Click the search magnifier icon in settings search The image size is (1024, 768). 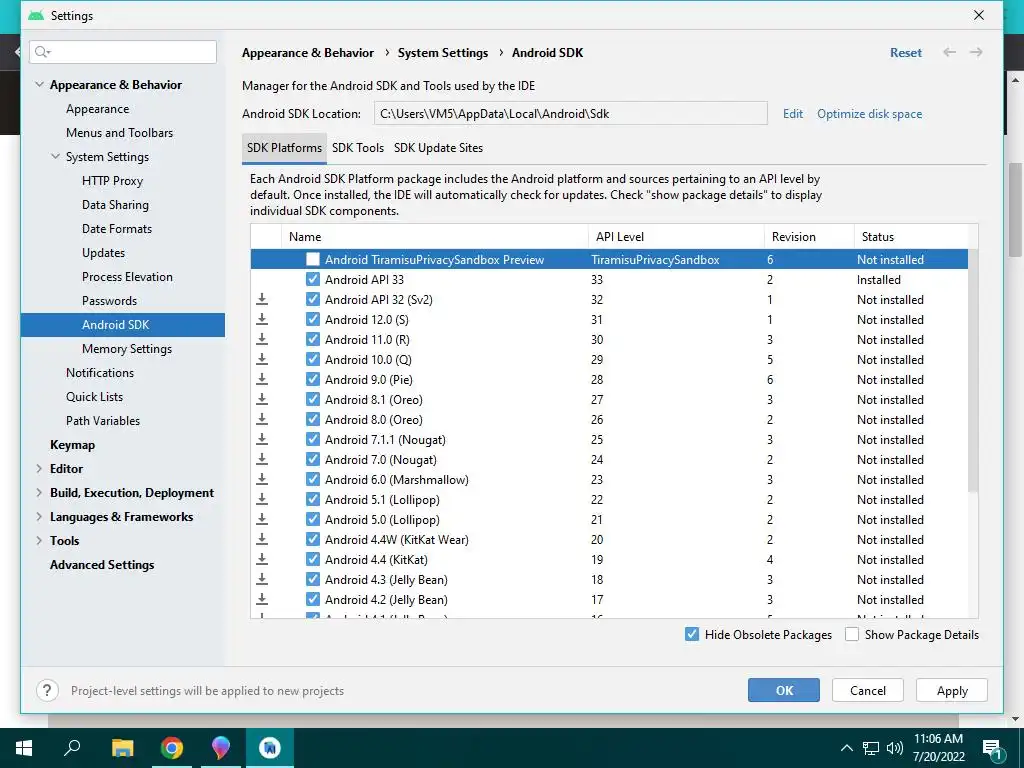[x=42, y=52]
